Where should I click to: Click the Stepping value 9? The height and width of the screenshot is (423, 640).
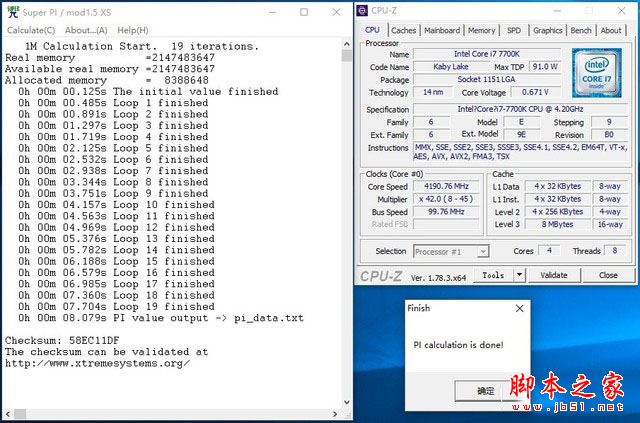coord(609,122)
